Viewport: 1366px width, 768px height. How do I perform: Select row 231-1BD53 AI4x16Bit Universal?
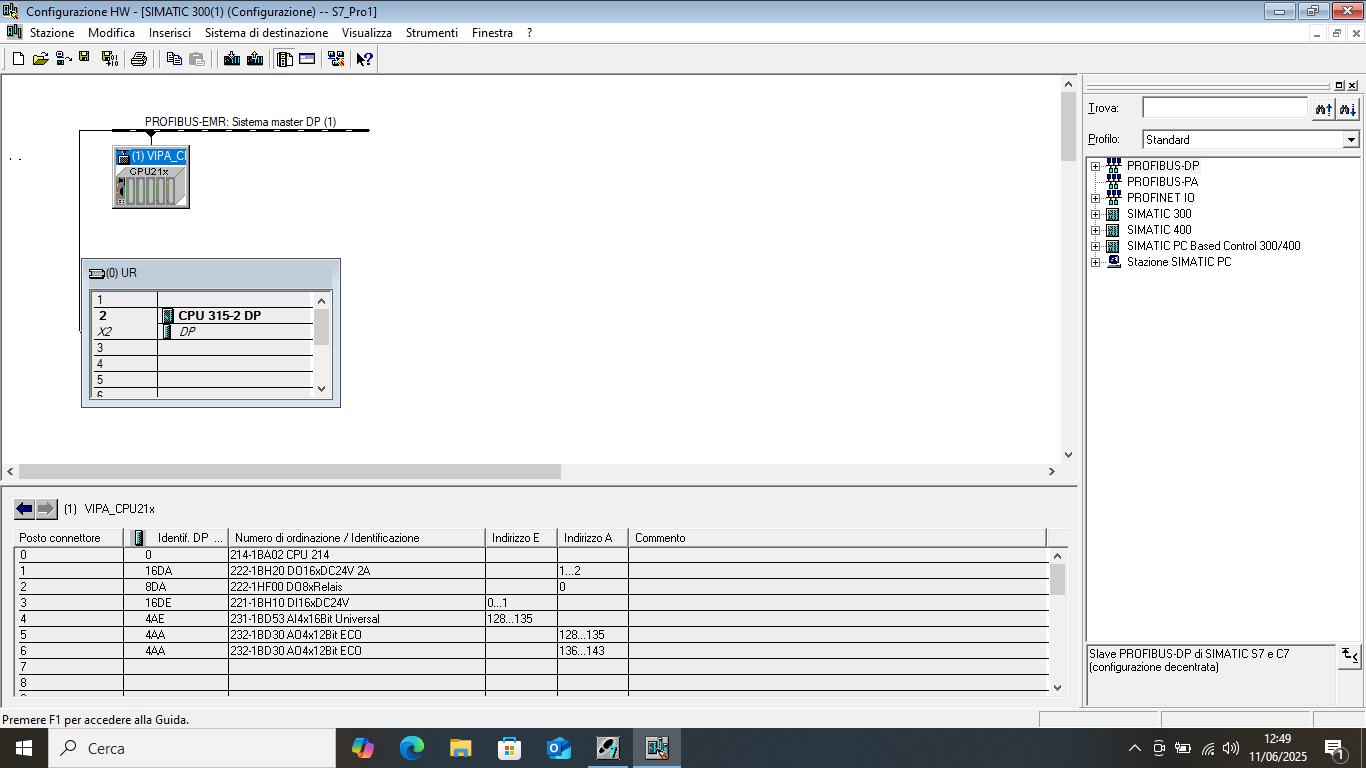point(532,618)
